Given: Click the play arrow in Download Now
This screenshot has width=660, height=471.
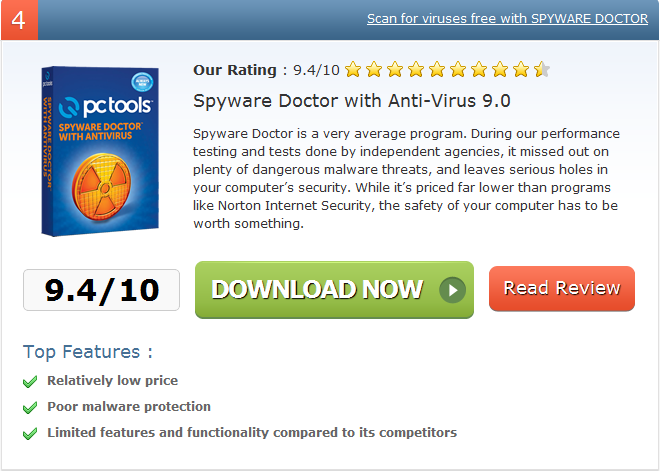Looking at the screenshot, I should (452, 290).
